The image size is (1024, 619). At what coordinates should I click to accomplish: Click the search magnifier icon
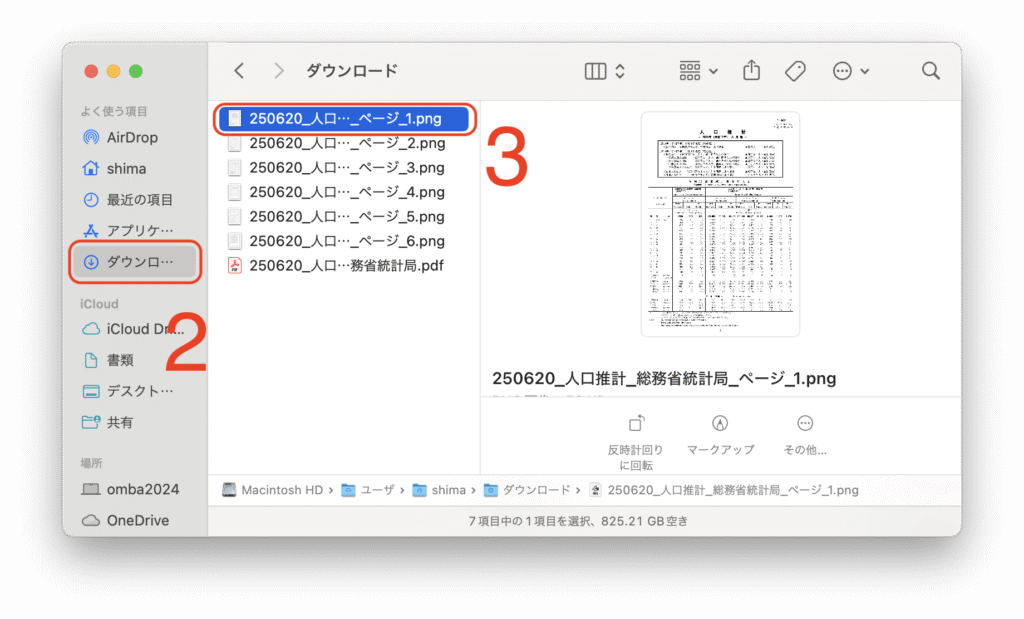(x=931, y=71)
